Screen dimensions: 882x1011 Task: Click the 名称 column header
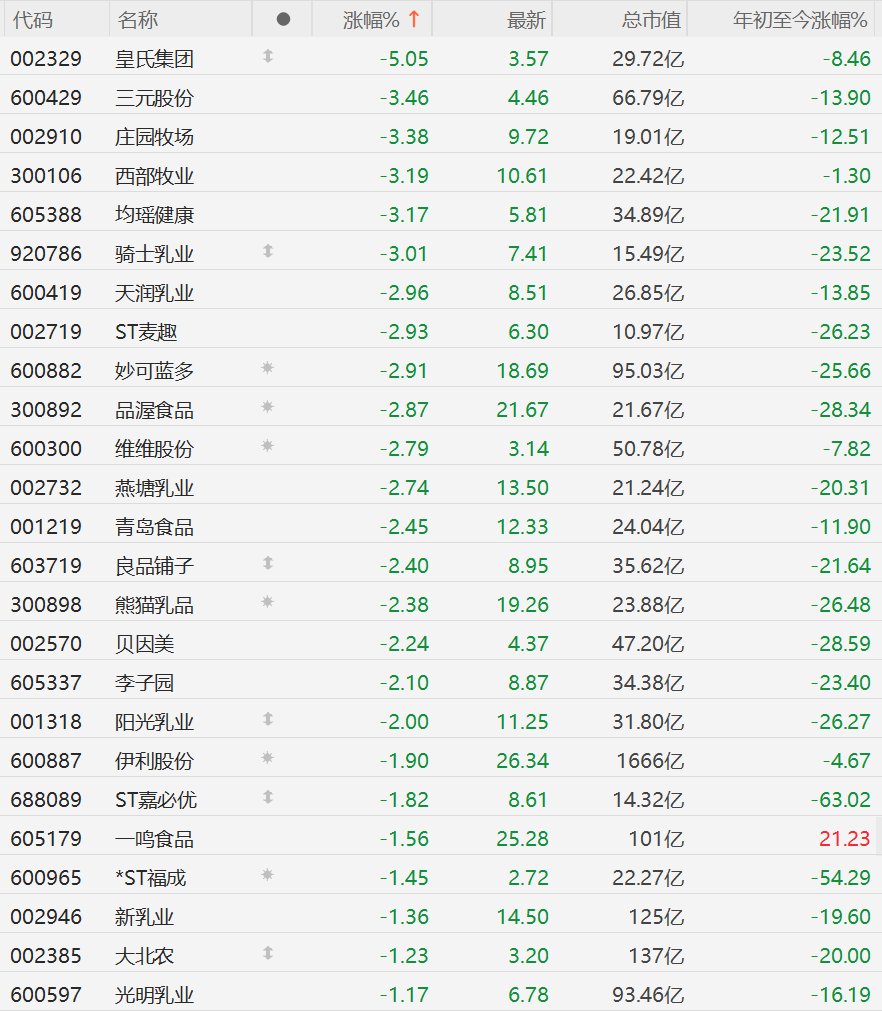[x=137, y=20]
